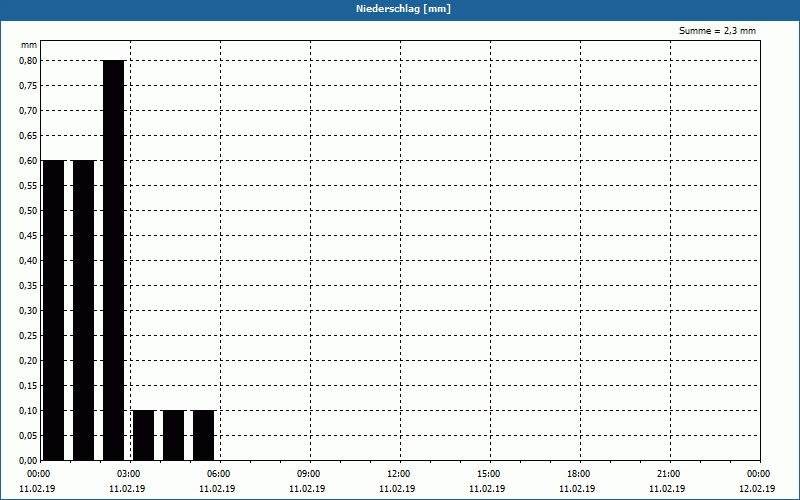Select the 18:00 time label
800x500 pixels.
coord(578,474)
